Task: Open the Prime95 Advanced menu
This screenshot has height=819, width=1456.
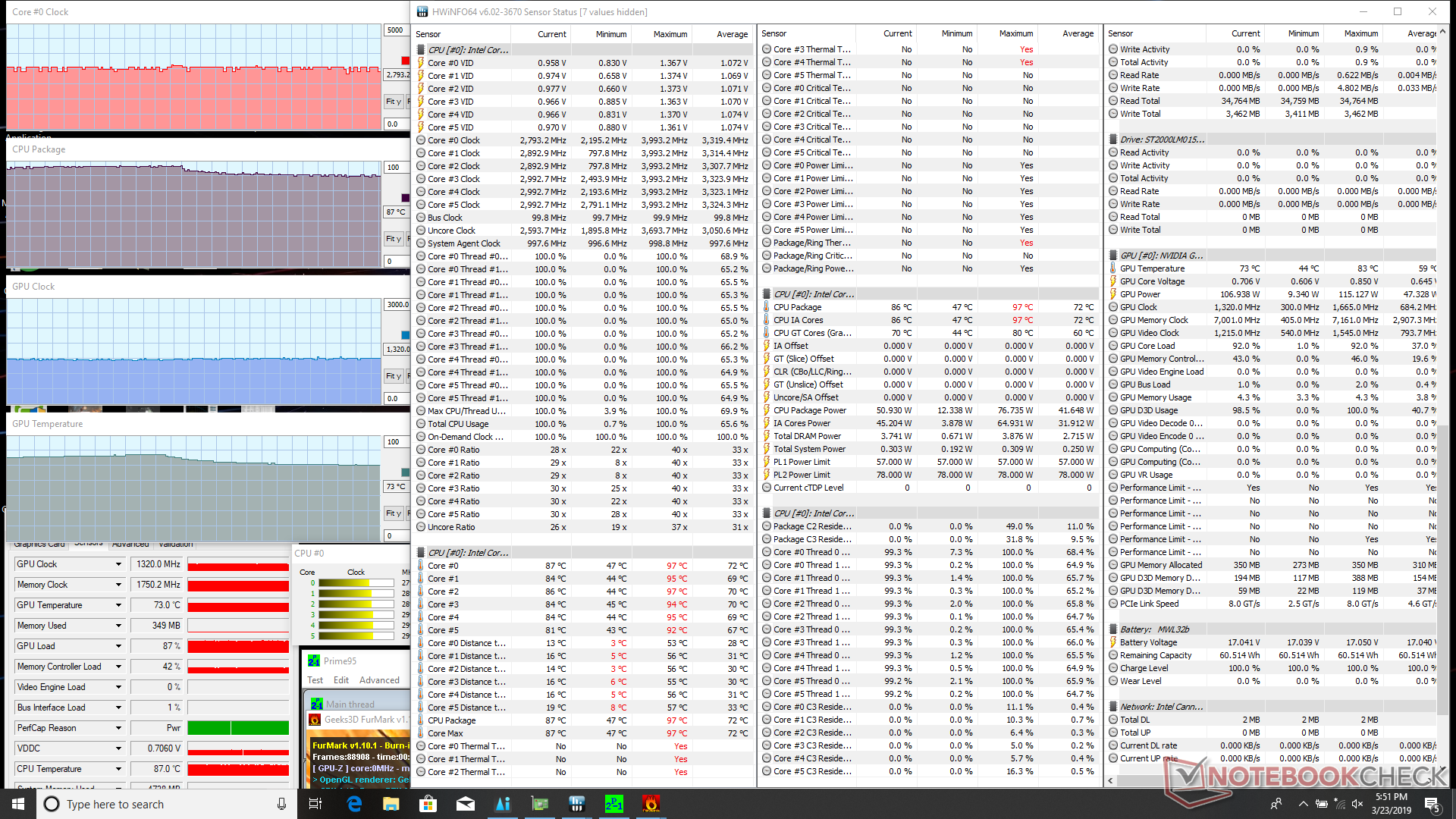Action: (x=379, y=680)
